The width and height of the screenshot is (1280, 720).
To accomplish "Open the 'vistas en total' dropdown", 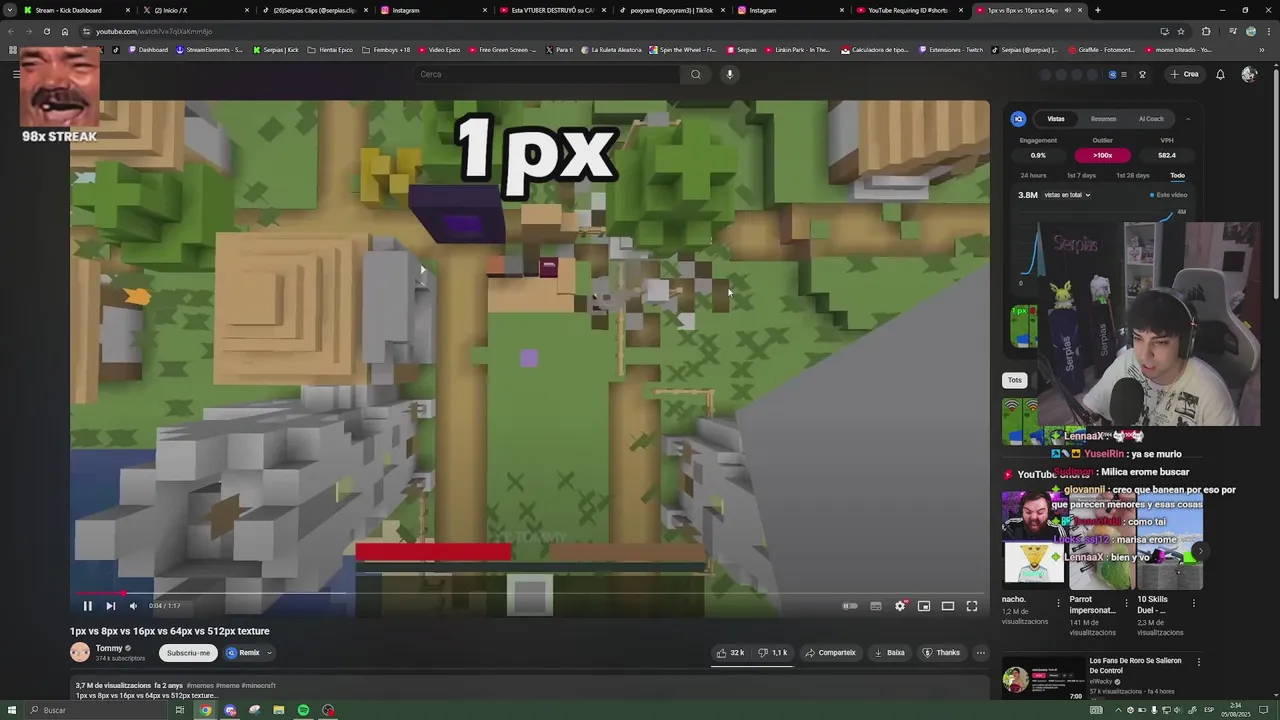I will pyautogui.click(x=1067, y=195).
